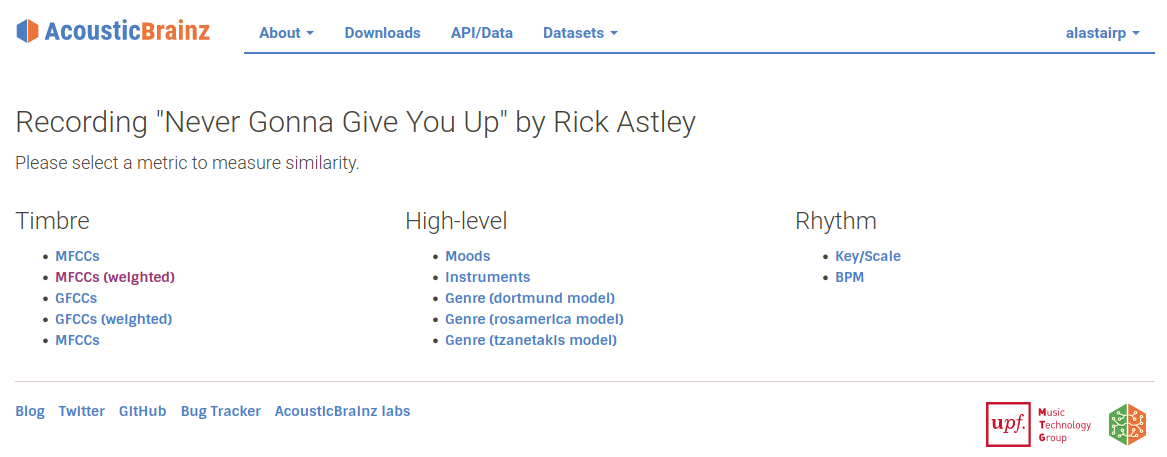Click the MetaBrainz hexagon footer logo
Screen dimensions: 1167x457
pyautogui.click(x=1127, y=424)
